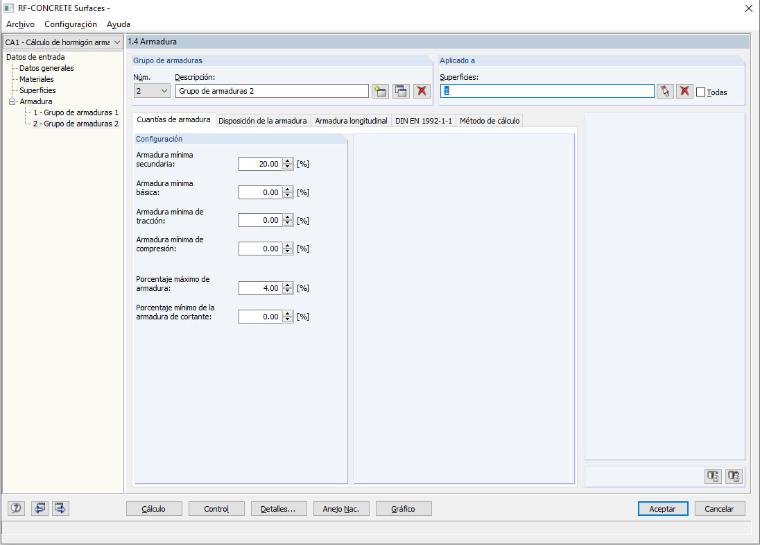The width and height of the screenshot is (760, 545).
Task: Clear surfaces list red X icon
Action: click(684, 91)
